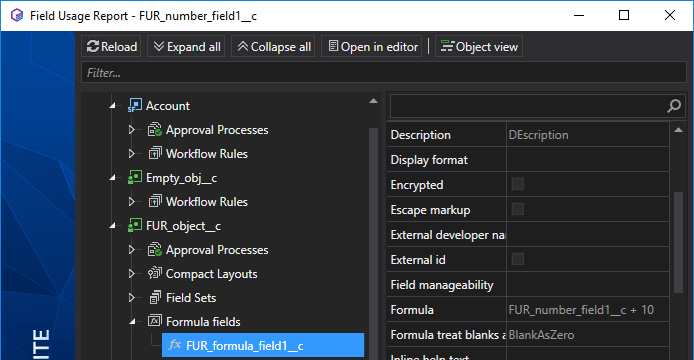The height and width of the screenshot is (360, 694).
Task: Close the Field Usage Report window
Action: click(670, 15)
